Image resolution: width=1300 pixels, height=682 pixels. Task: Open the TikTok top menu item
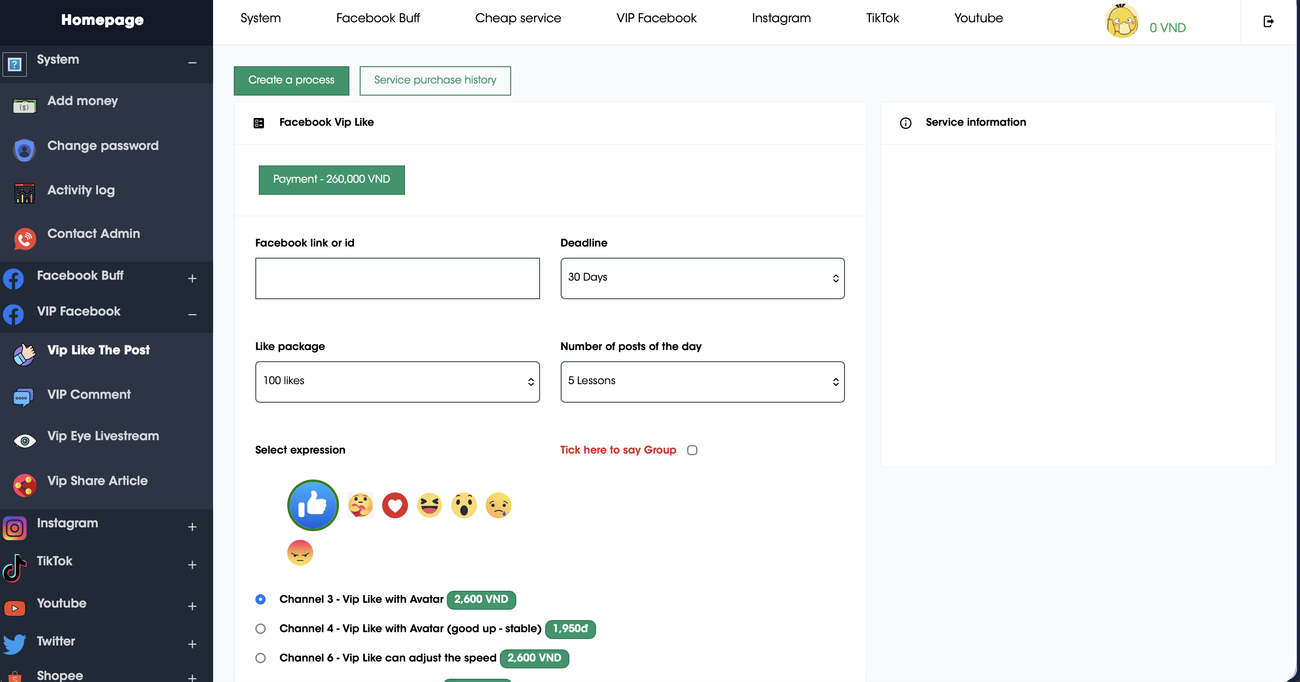883,18
